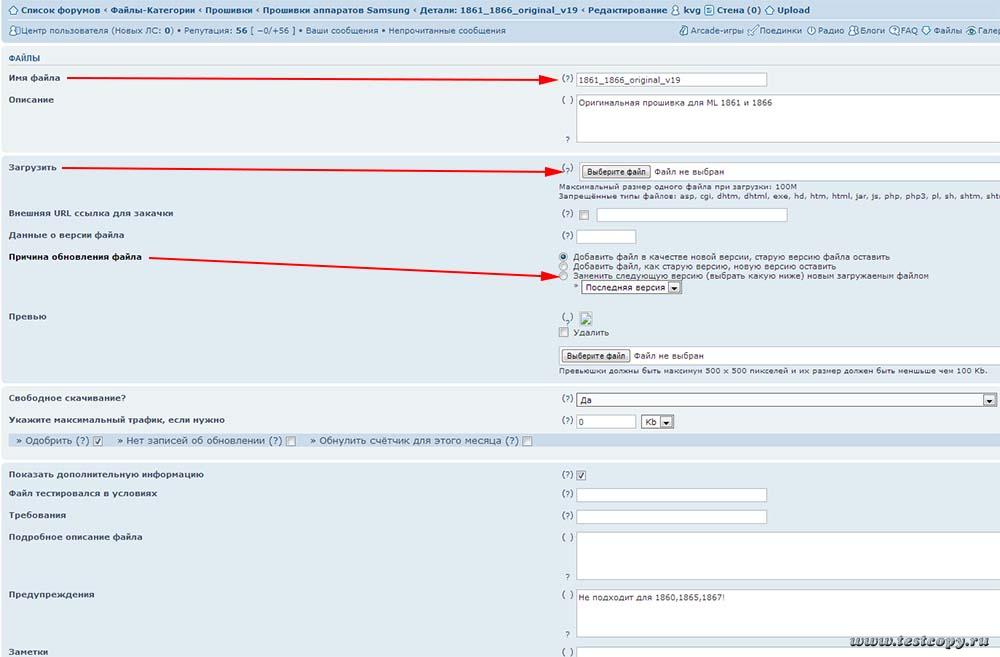Check the Удалить preview checkbox

564,333
